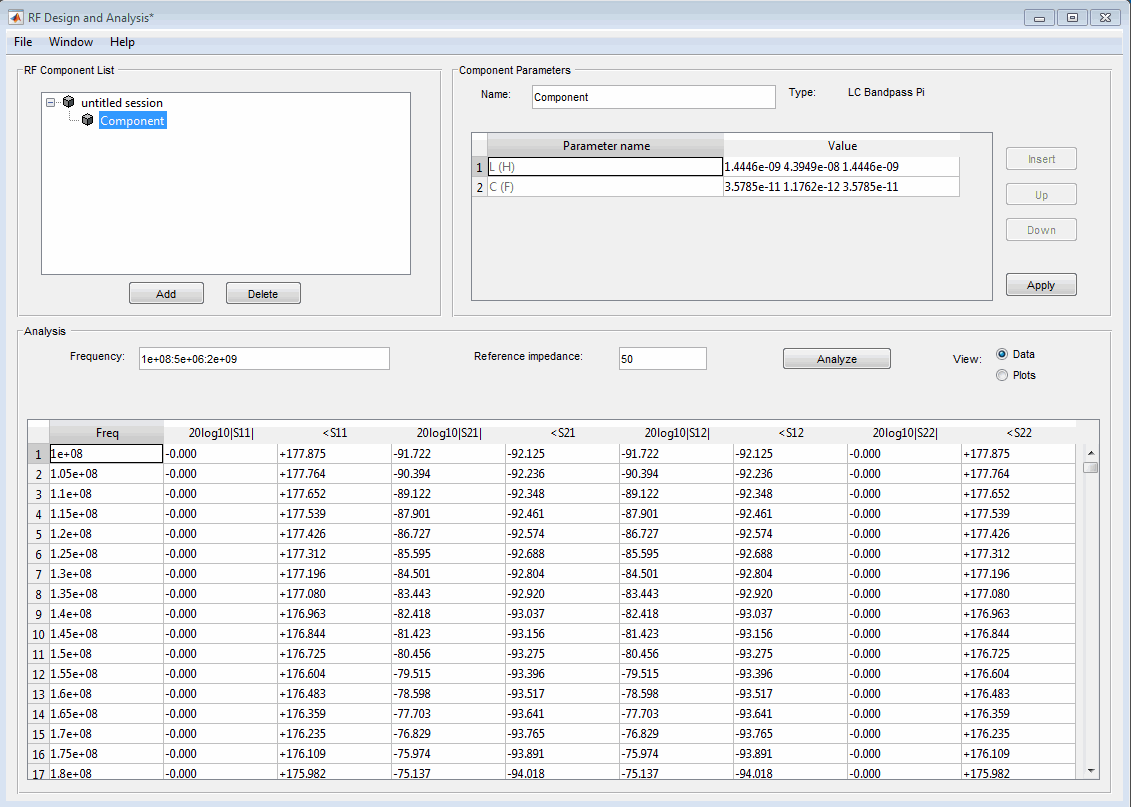Click the S12 magnitude cell -86.727 in row 5
1131x807 pixels.
(x=677, y=534)
